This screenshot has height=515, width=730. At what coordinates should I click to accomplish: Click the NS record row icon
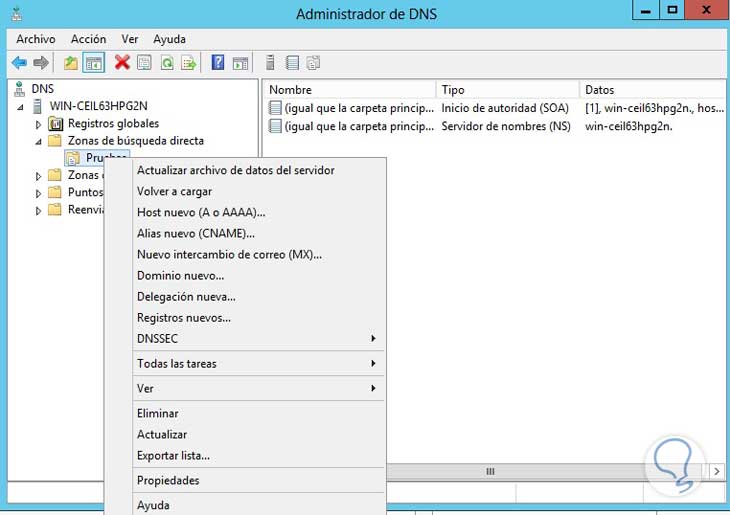click(x=275, y=126)
